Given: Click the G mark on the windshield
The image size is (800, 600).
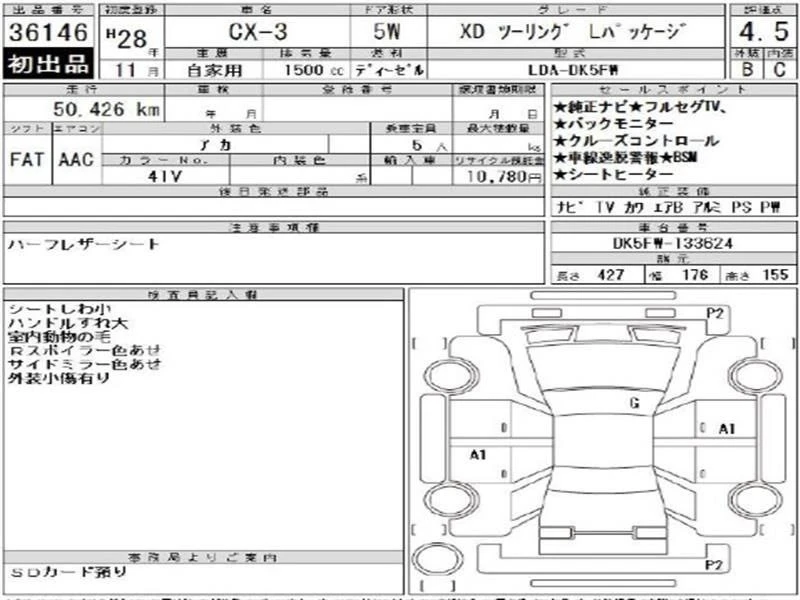Looking at the screenshot, I should [x=634, y=403].
